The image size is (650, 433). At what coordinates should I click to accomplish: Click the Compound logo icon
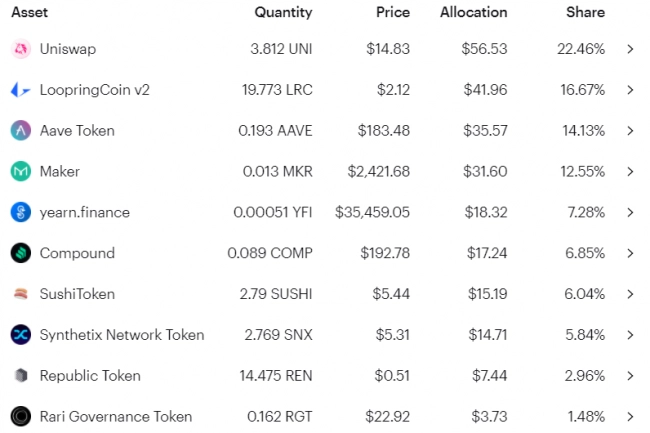[x=21, y=253]
